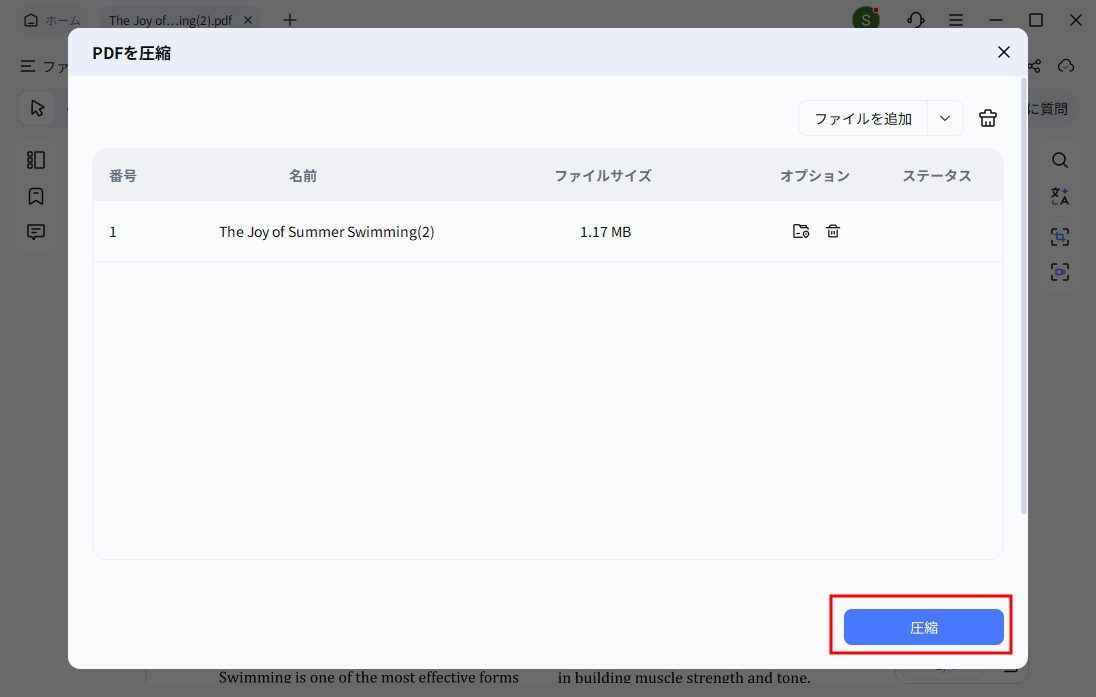
Task: Click the search magnifier icon on right
Action: pos(1060,160)
